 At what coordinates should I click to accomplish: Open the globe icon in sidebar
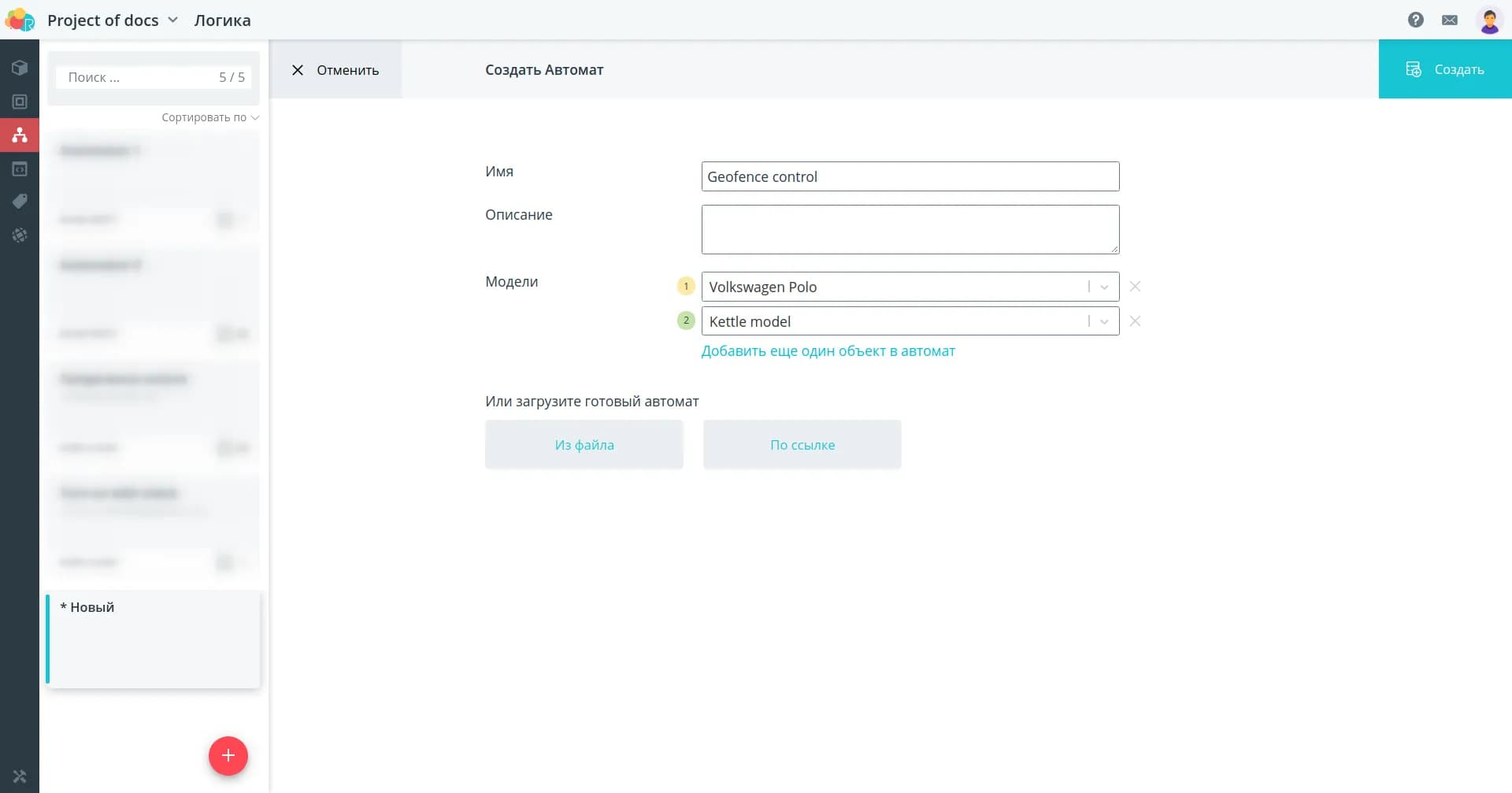pos(20,235)
